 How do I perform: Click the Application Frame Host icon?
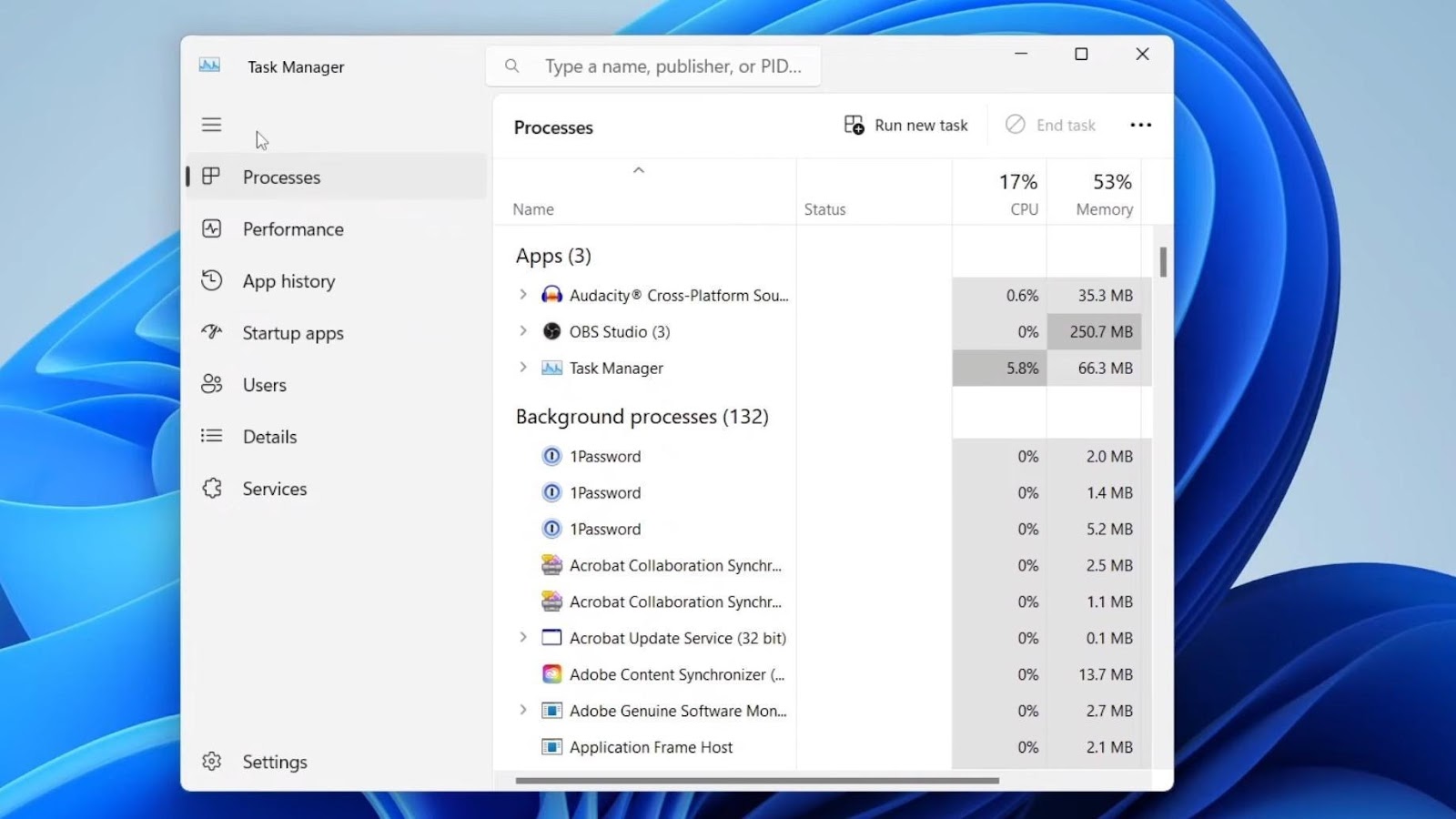(x=551, y=747)
